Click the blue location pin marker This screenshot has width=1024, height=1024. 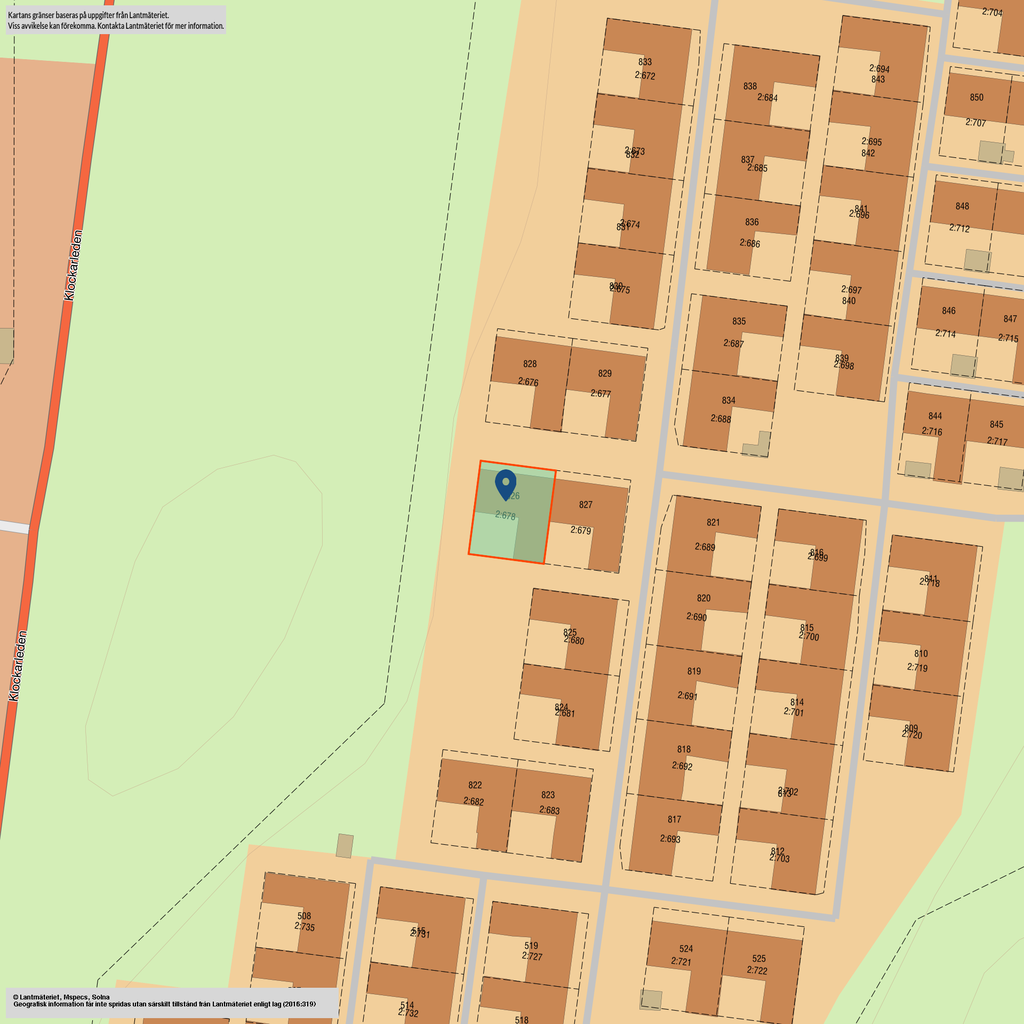[505, 485]
